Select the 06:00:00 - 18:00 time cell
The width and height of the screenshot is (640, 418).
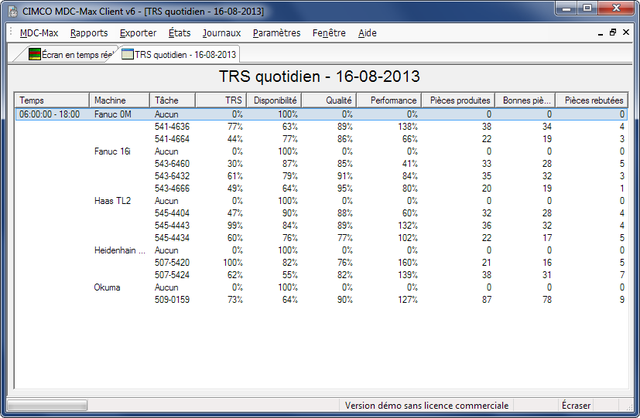tap(49, 114)
